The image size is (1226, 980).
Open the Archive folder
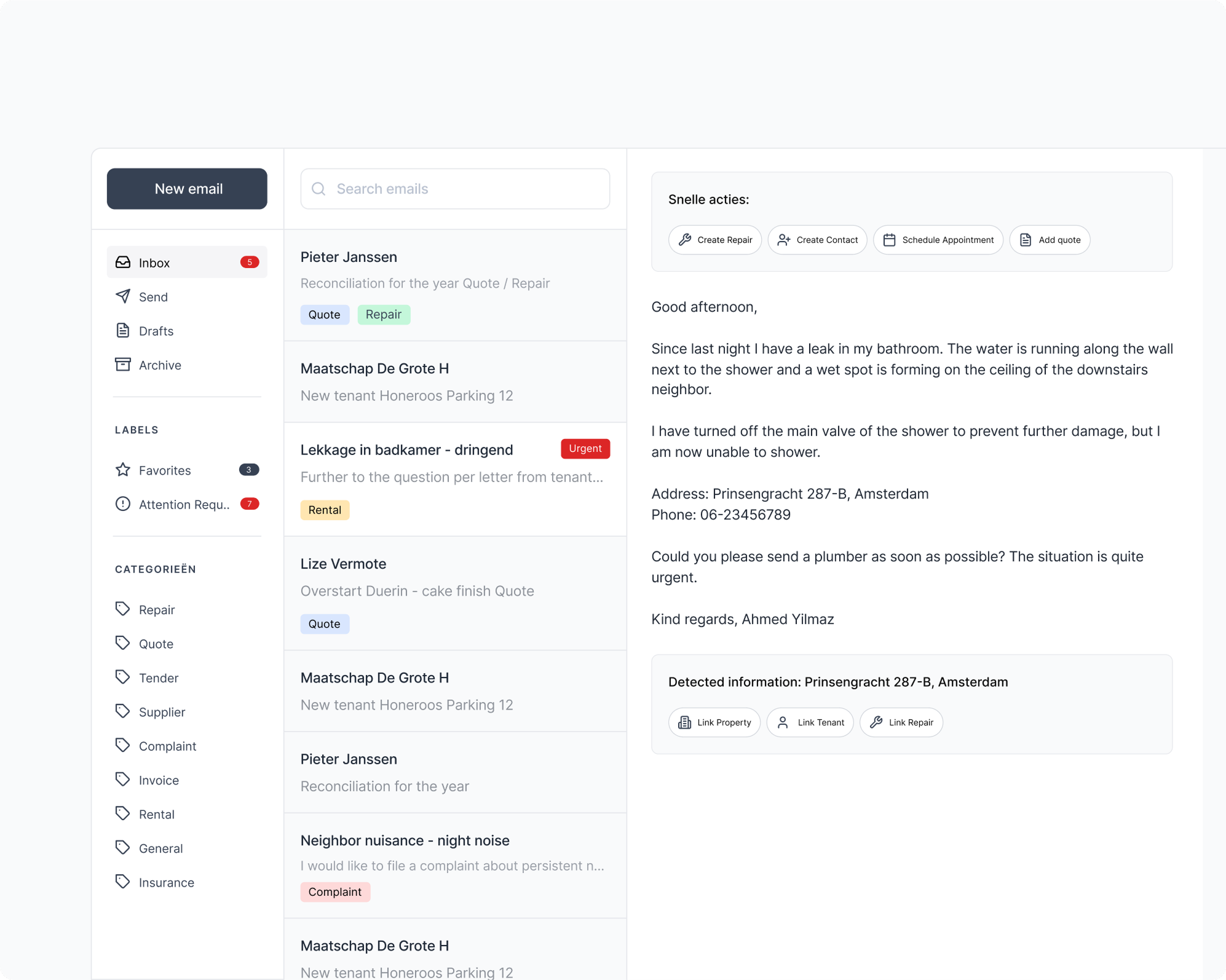(x=187, y=365)
